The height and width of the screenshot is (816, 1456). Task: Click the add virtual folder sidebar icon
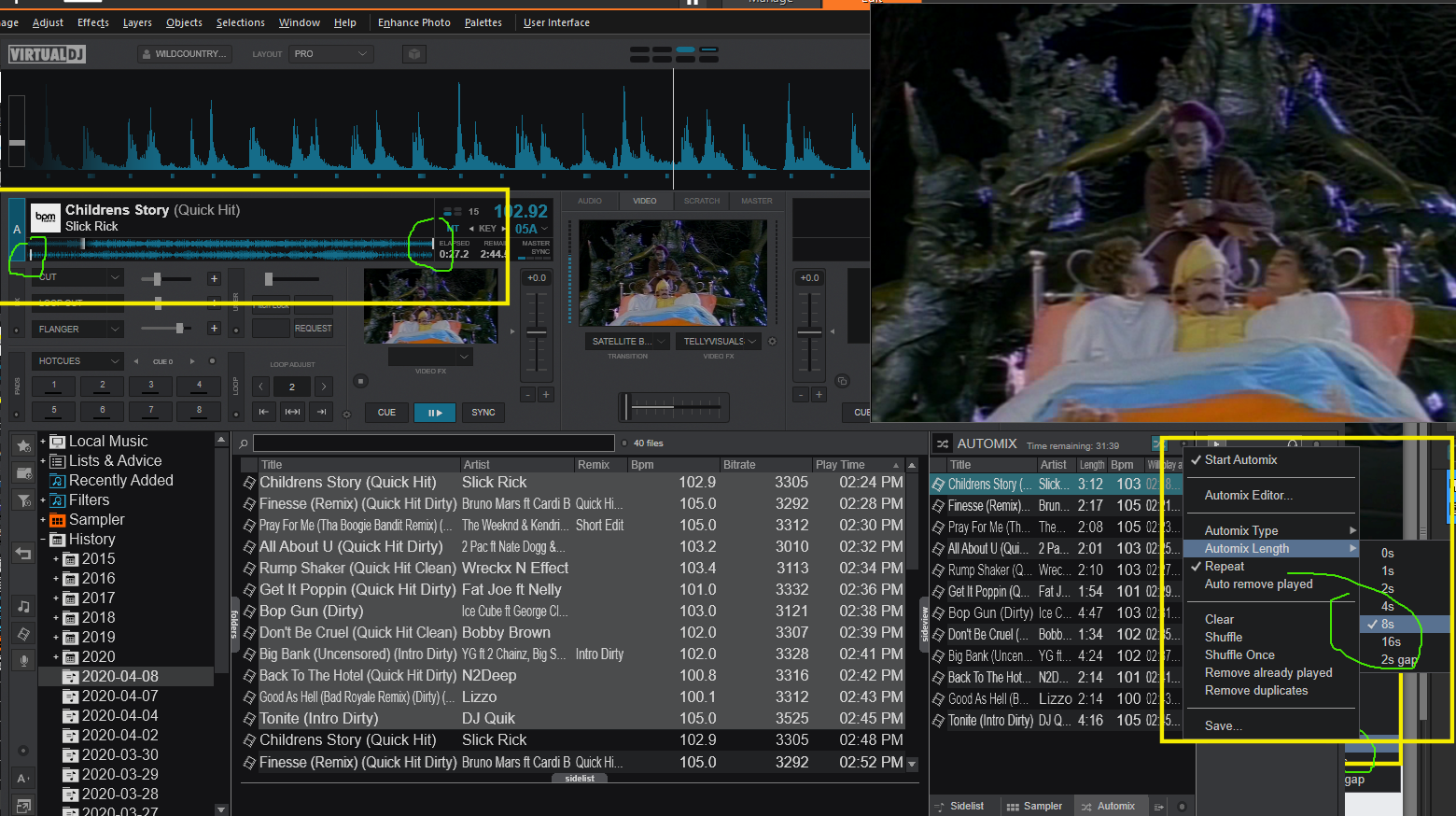coord(23,472)
